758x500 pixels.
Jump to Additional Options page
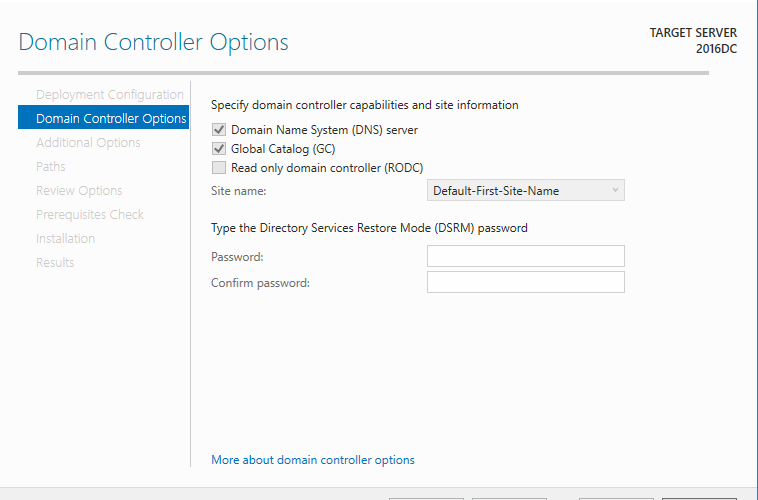coord(88,143)
